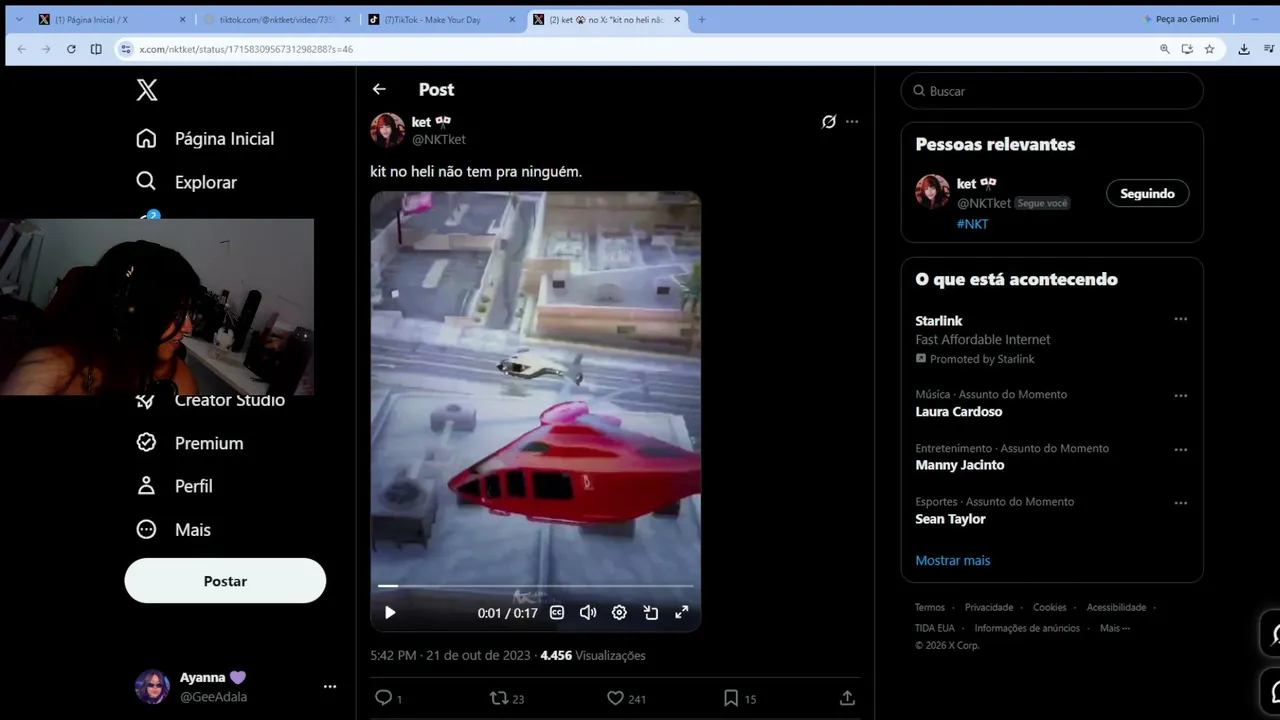The image size is (1280, 720).
Task: Open more options for Manny Jacinto trend
Action: pos(1181,450)
